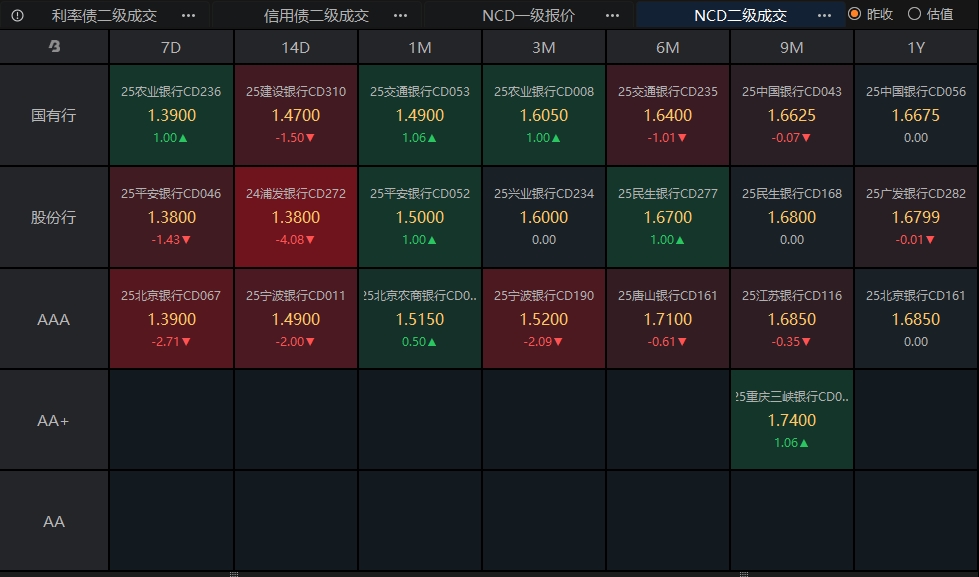Image resolution: width=979 pixels, height=577 pixels.
Task: Open more options for NCD二级成交 tab
Action: pos(824,16)
